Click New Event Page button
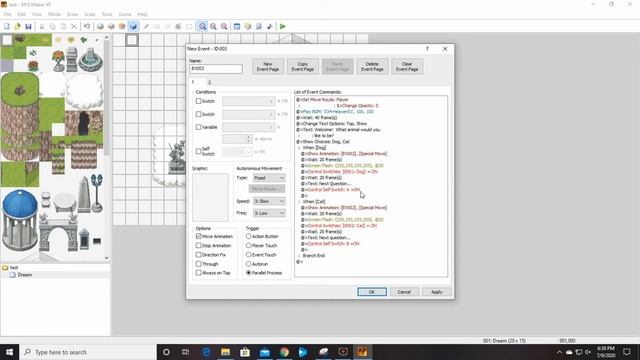This screenshot has height=360, width=640. pos(268,67)
